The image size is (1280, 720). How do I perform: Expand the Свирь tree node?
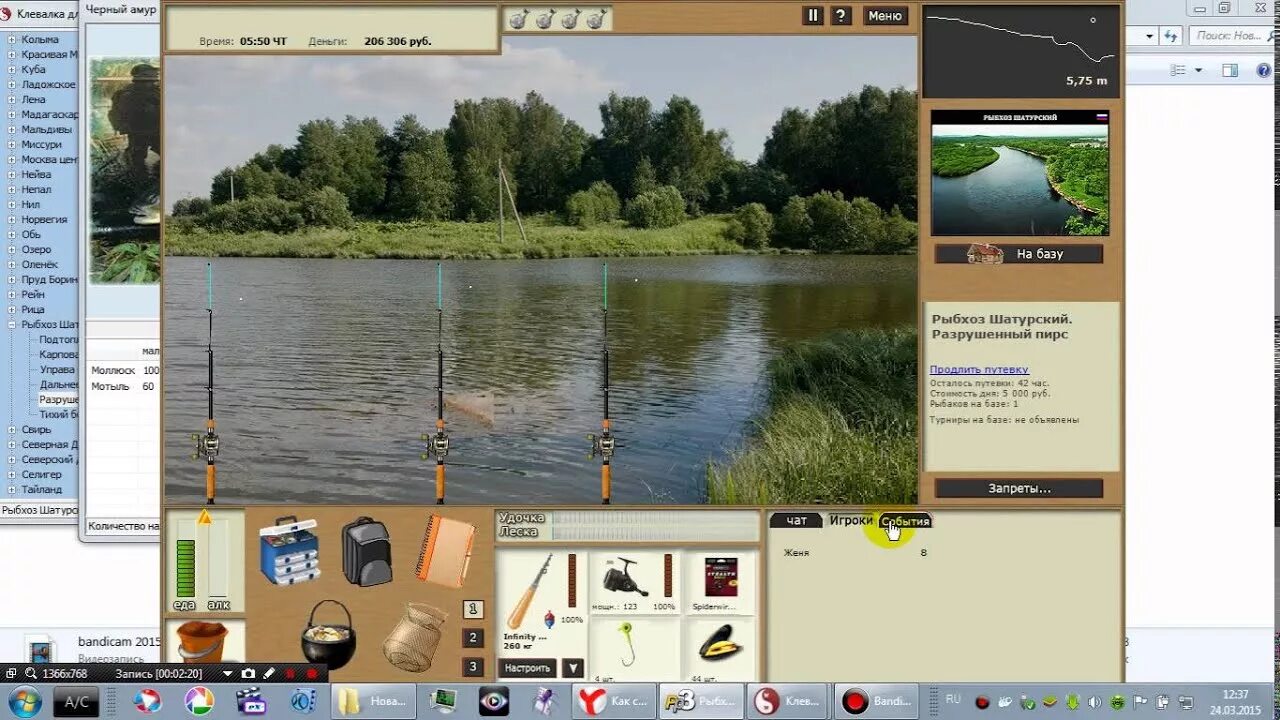pyautogui.click(x=13, y=430)
